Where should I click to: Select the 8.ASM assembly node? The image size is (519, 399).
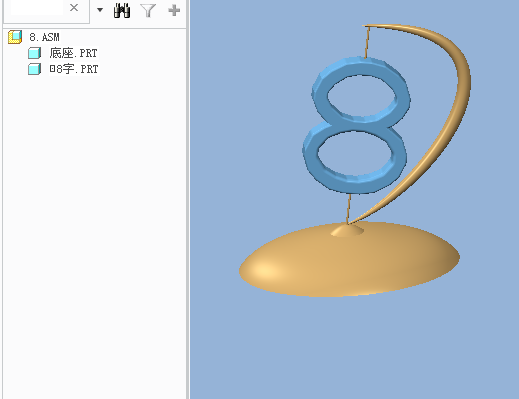coord(44,37)
